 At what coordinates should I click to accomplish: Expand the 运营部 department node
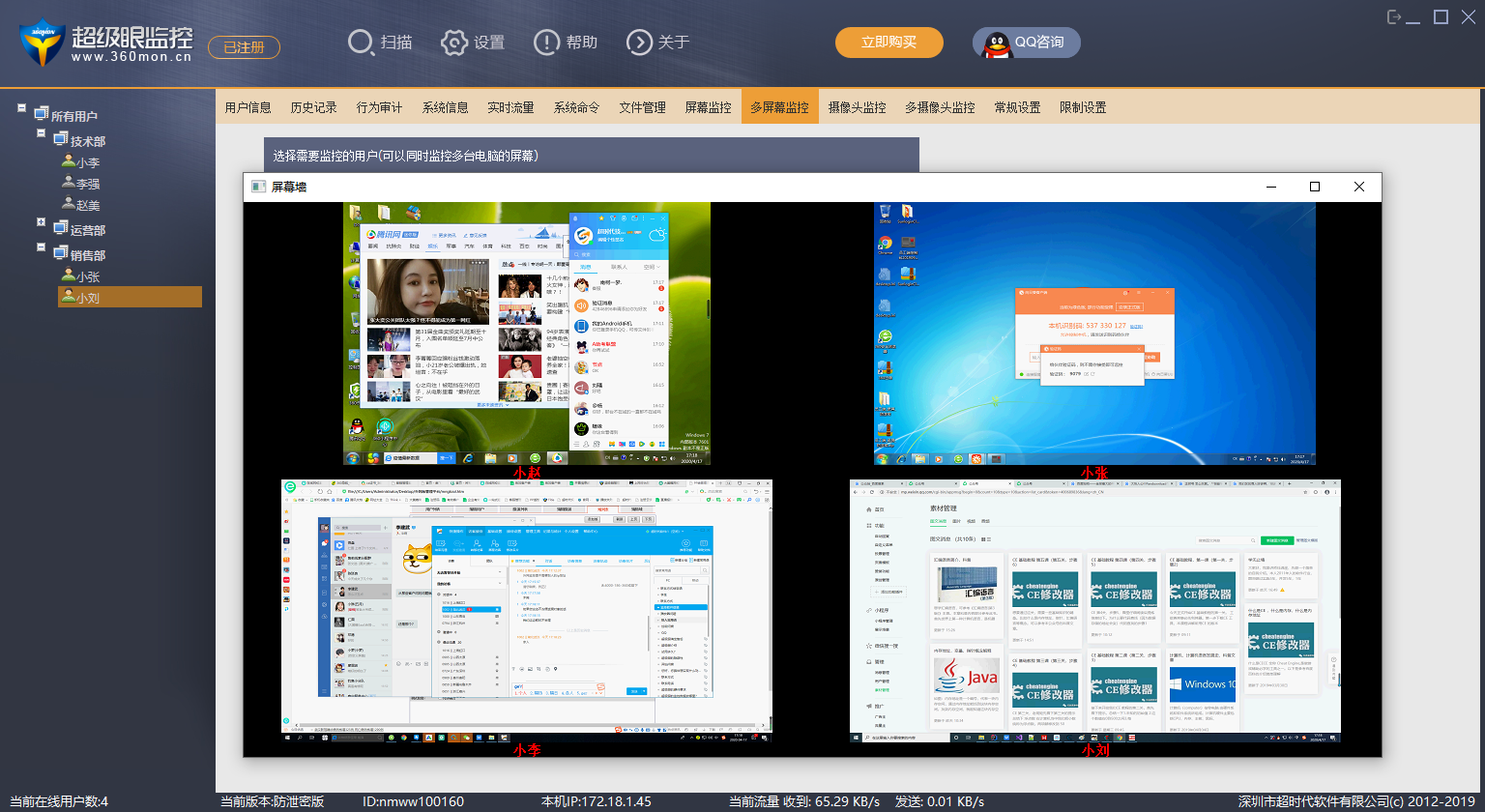(42, 222)
